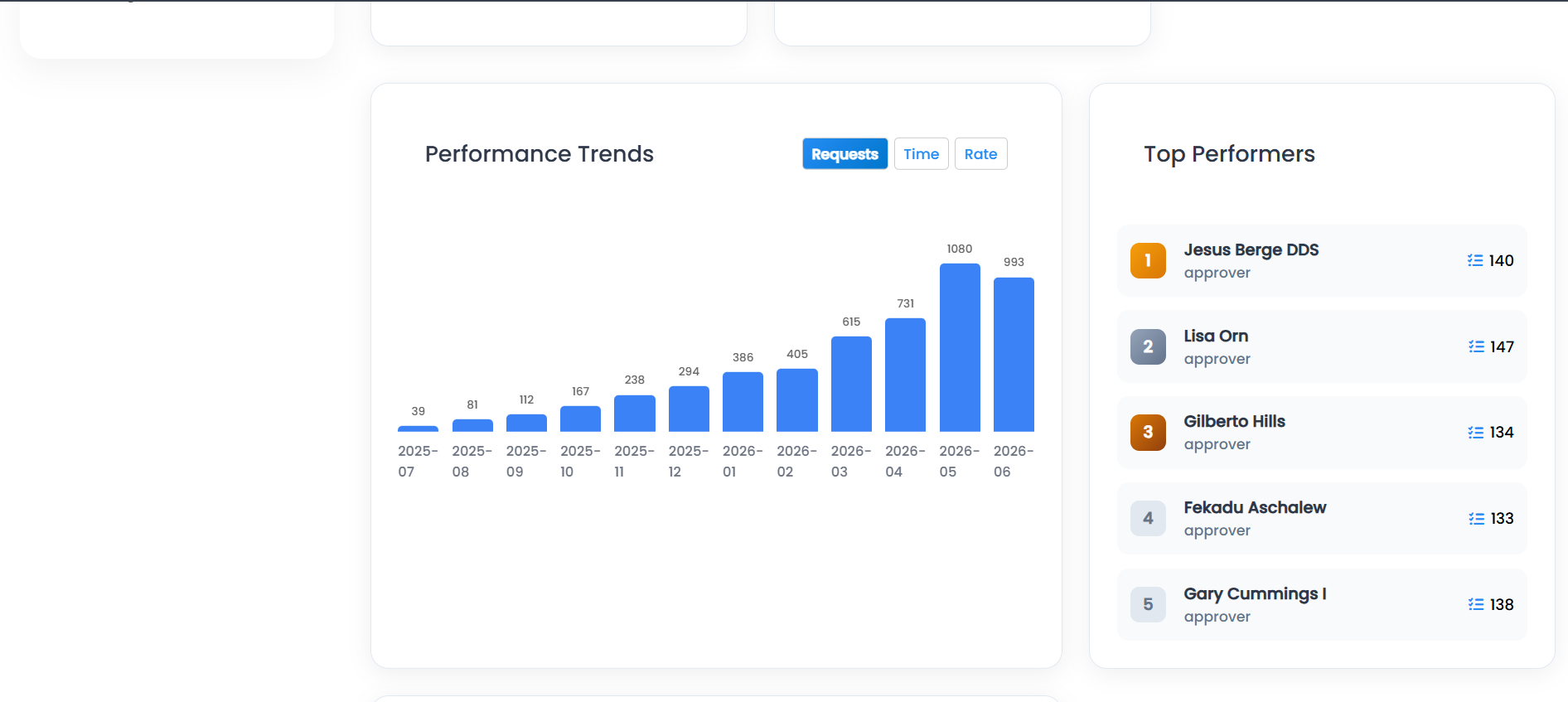Viewport: 1568px width, 702px height.
Task: Select the 2025-11 bar
Action: [635, 414]
